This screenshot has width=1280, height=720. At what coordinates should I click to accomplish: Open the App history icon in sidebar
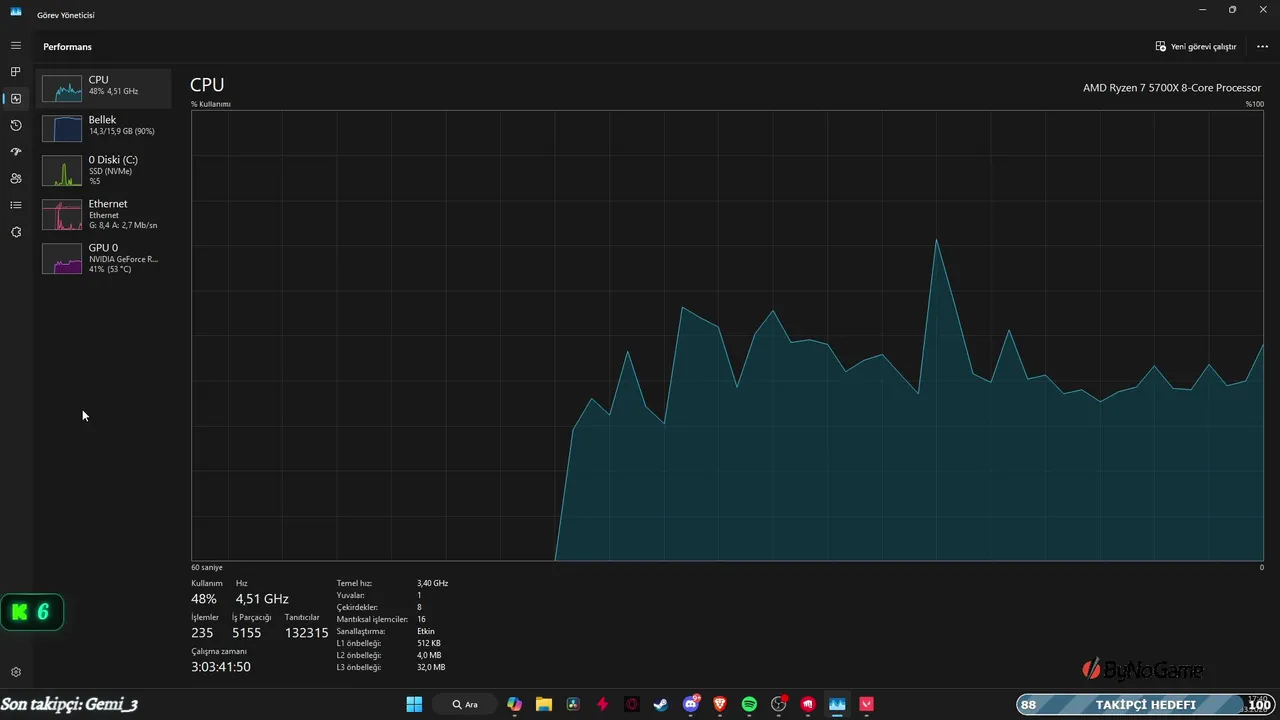coord(15,125)
